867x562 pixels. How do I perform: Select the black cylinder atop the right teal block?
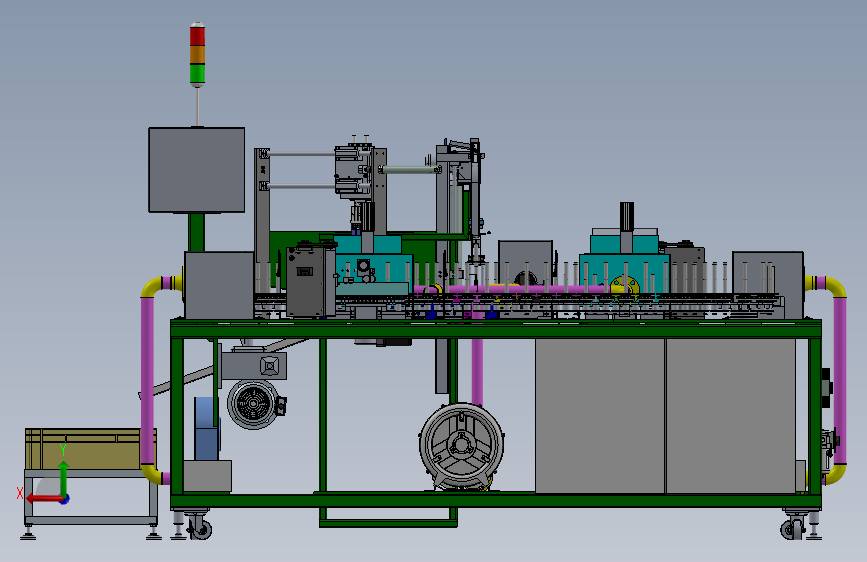626,216
